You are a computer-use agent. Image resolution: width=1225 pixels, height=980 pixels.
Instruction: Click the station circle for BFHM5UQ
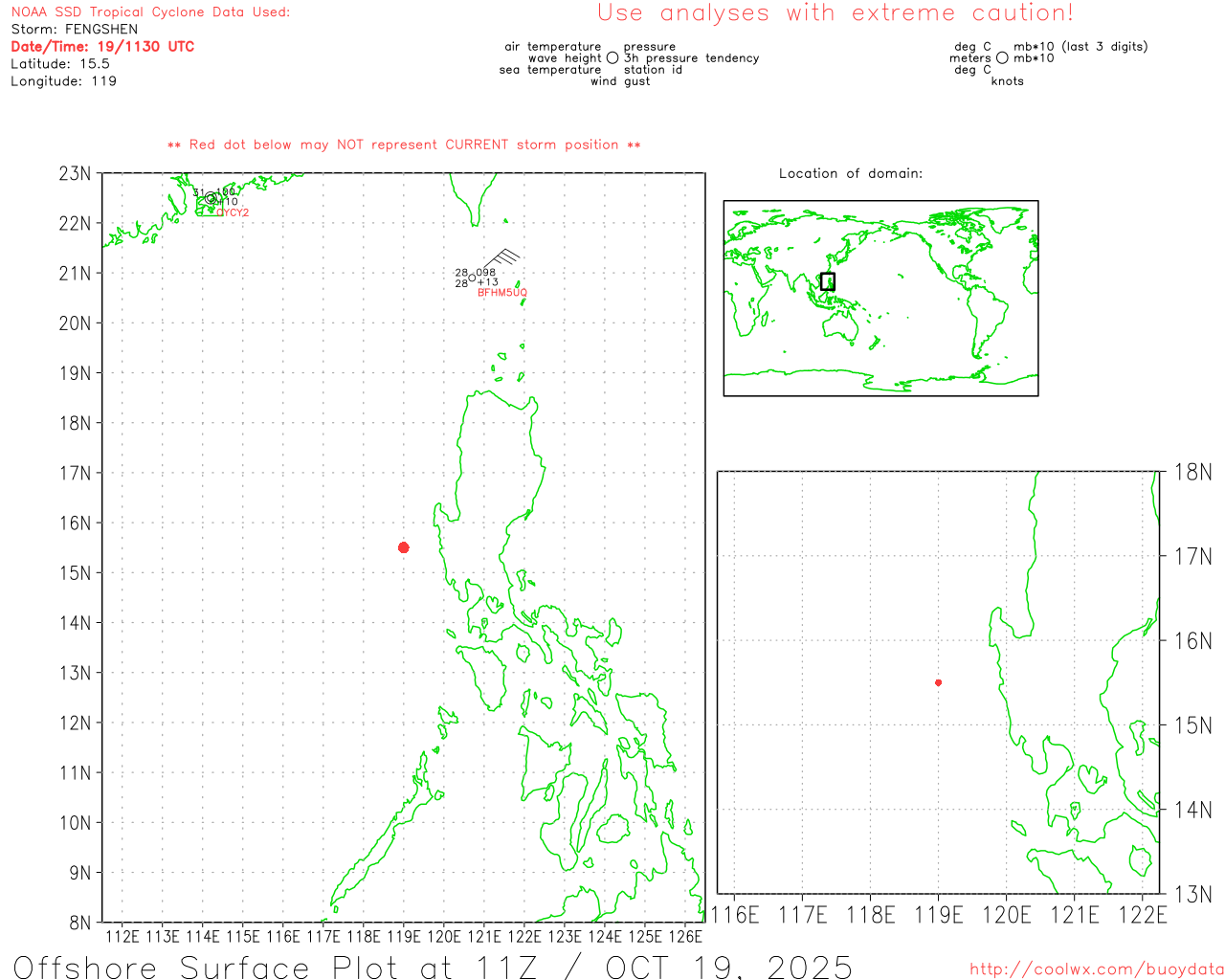[x=472, y=278]
